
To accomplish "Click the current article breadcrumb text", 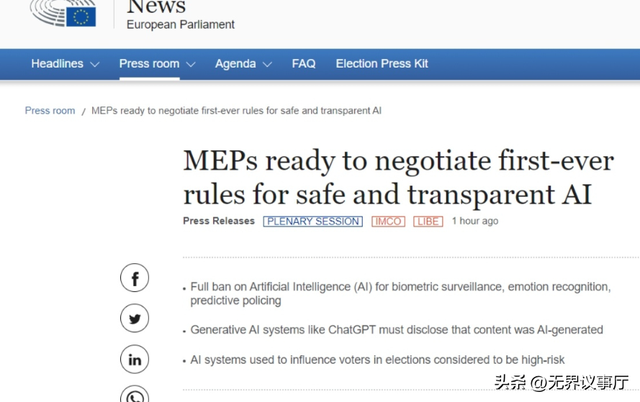I will pyautogui.click(x=236, y=111).
